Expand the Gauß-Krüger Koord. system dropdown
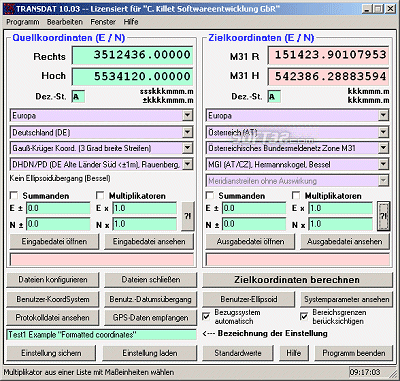The height and width of the screenshot is (381, 400). [x=188, y=148]
